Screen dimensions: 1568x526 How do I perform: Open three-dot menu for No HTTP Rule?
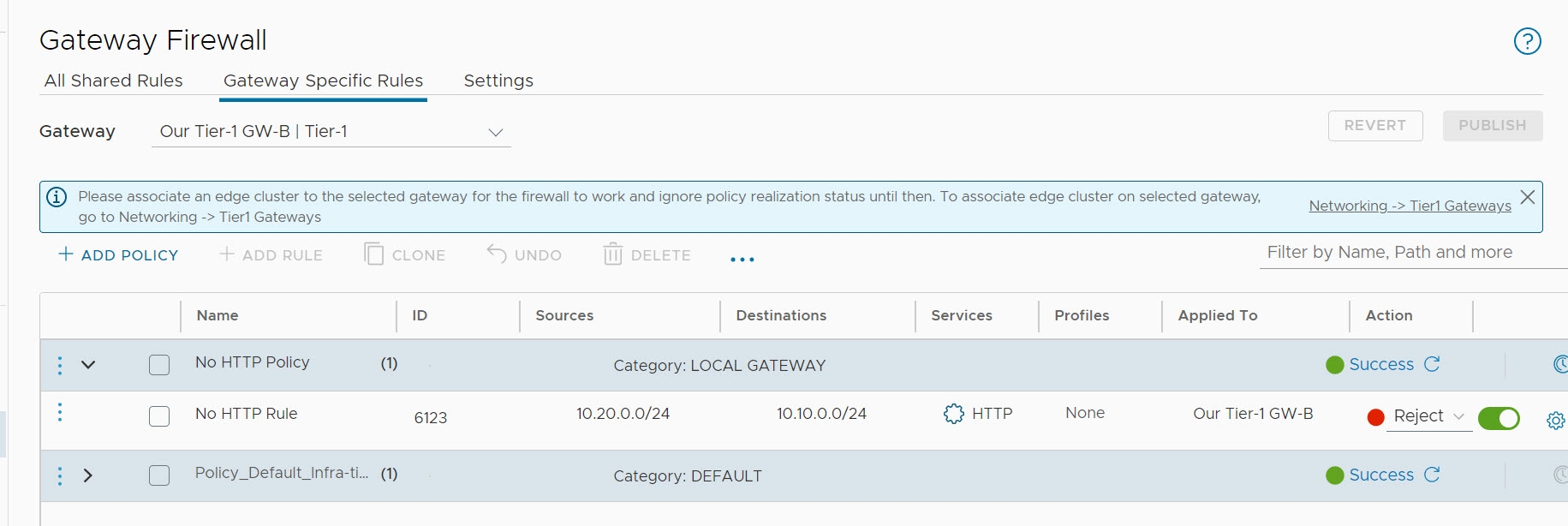(x=60, y=413)
